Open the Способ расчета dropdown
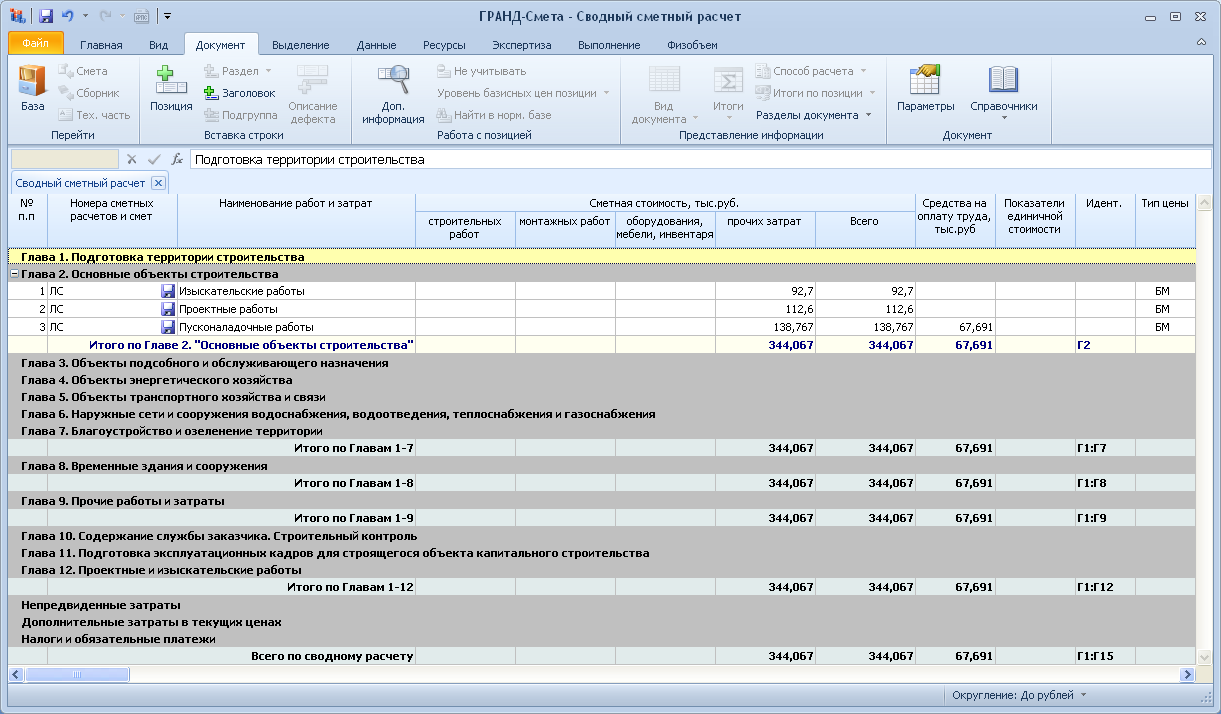 coord(810,71)
